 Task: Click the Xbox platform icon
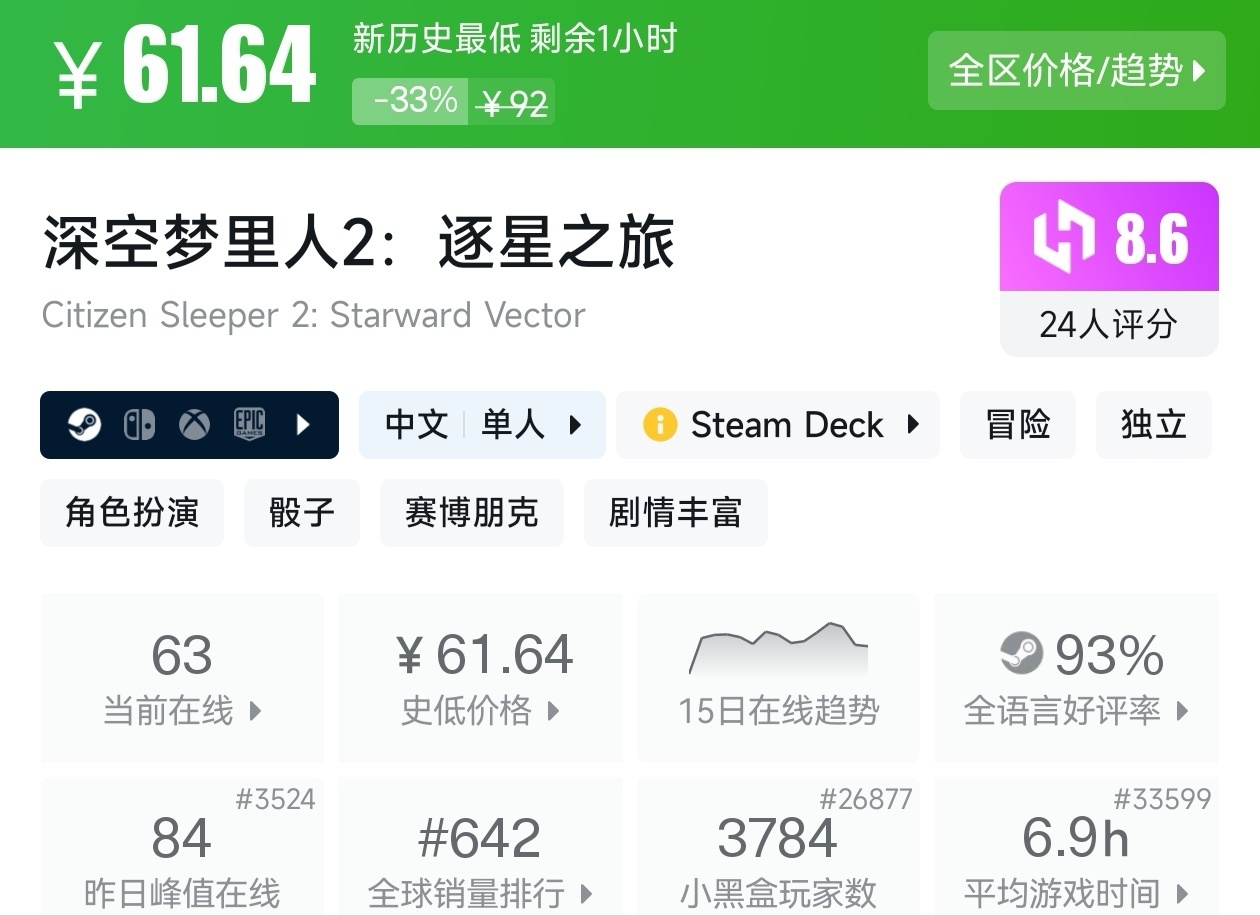pos(194,425)
